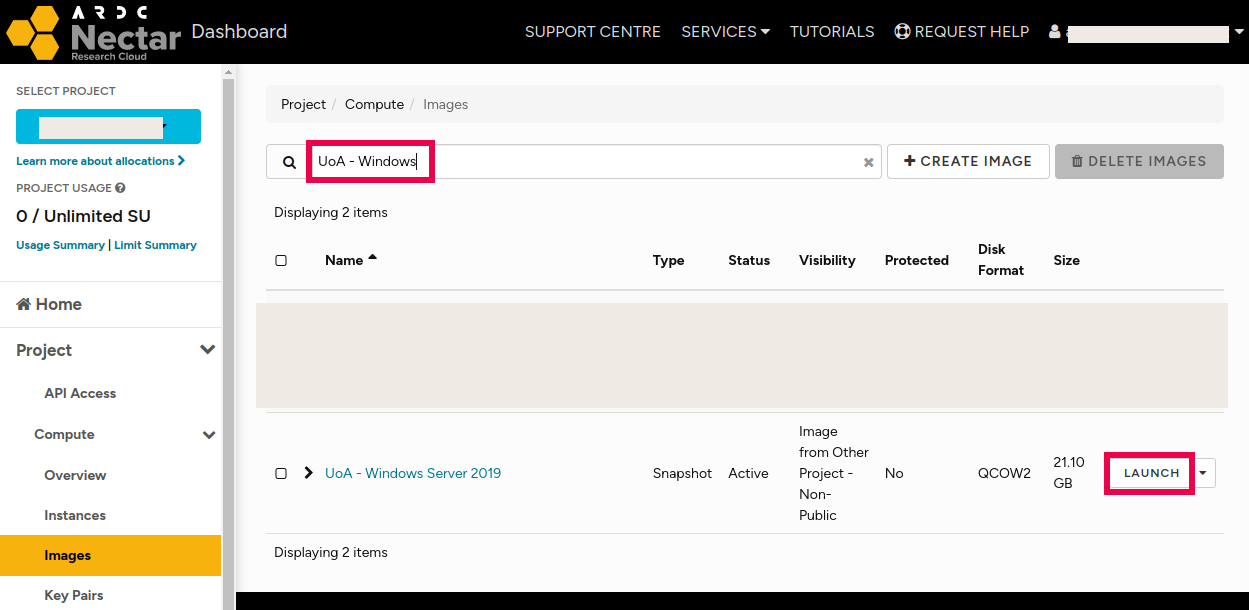Viewport: 1249px width, 610px height.
Task: Click the project usage help icon
Action: pyautogui.click(x=120, y=188)
